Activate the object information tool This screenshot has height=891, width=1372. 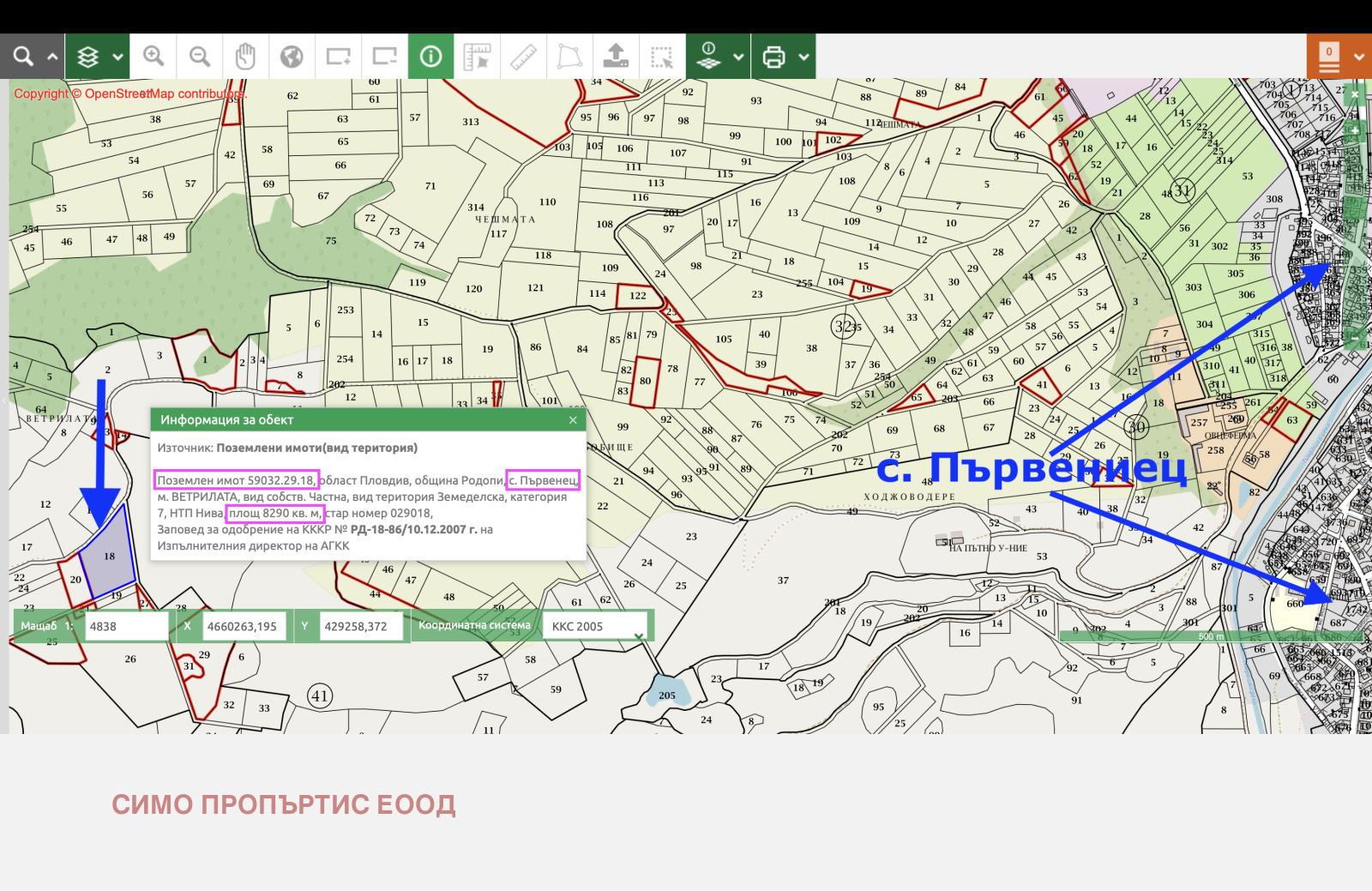430,56
